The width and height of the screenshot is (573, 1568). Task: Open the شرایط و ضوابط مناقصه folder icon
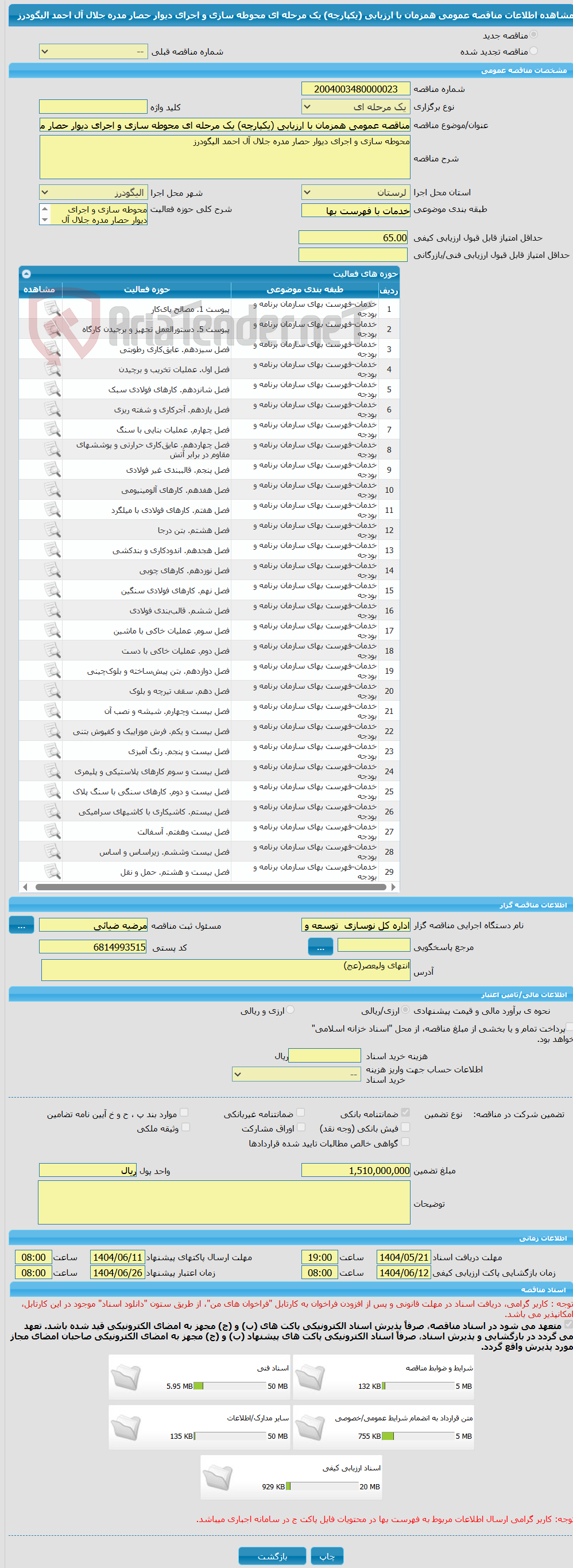pyautogui.click(x=310, y=1376)
